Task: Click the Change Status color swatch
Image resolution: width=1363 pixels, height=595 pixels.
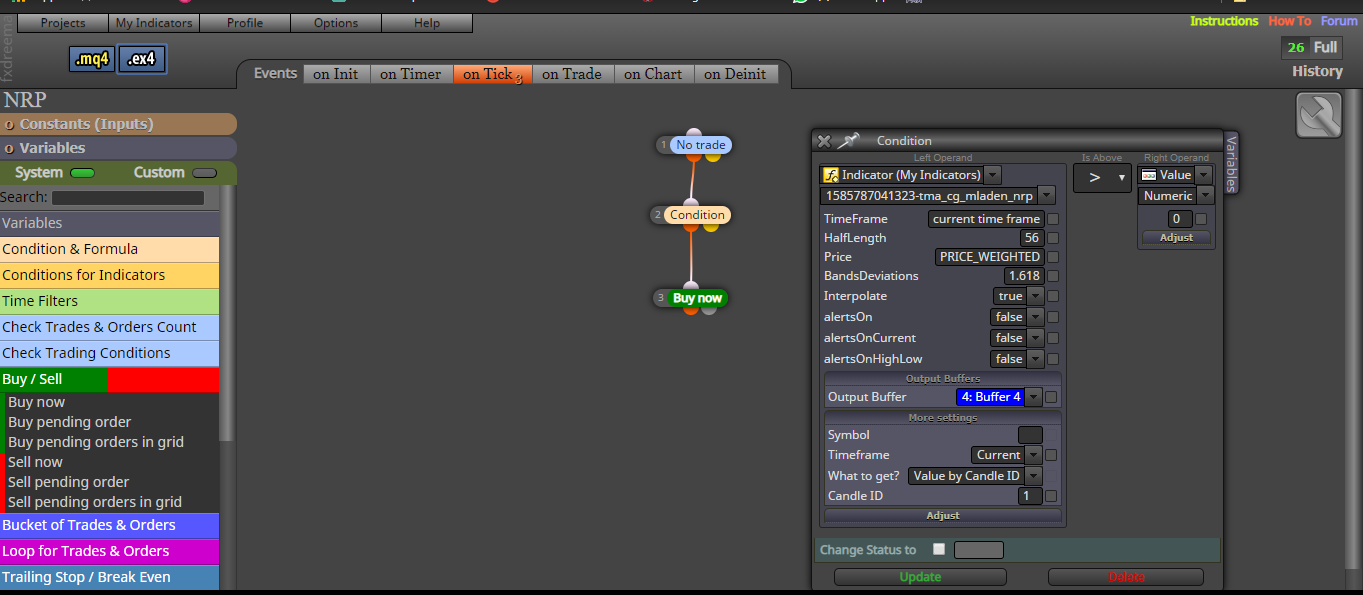Action: tap(978, 550)
